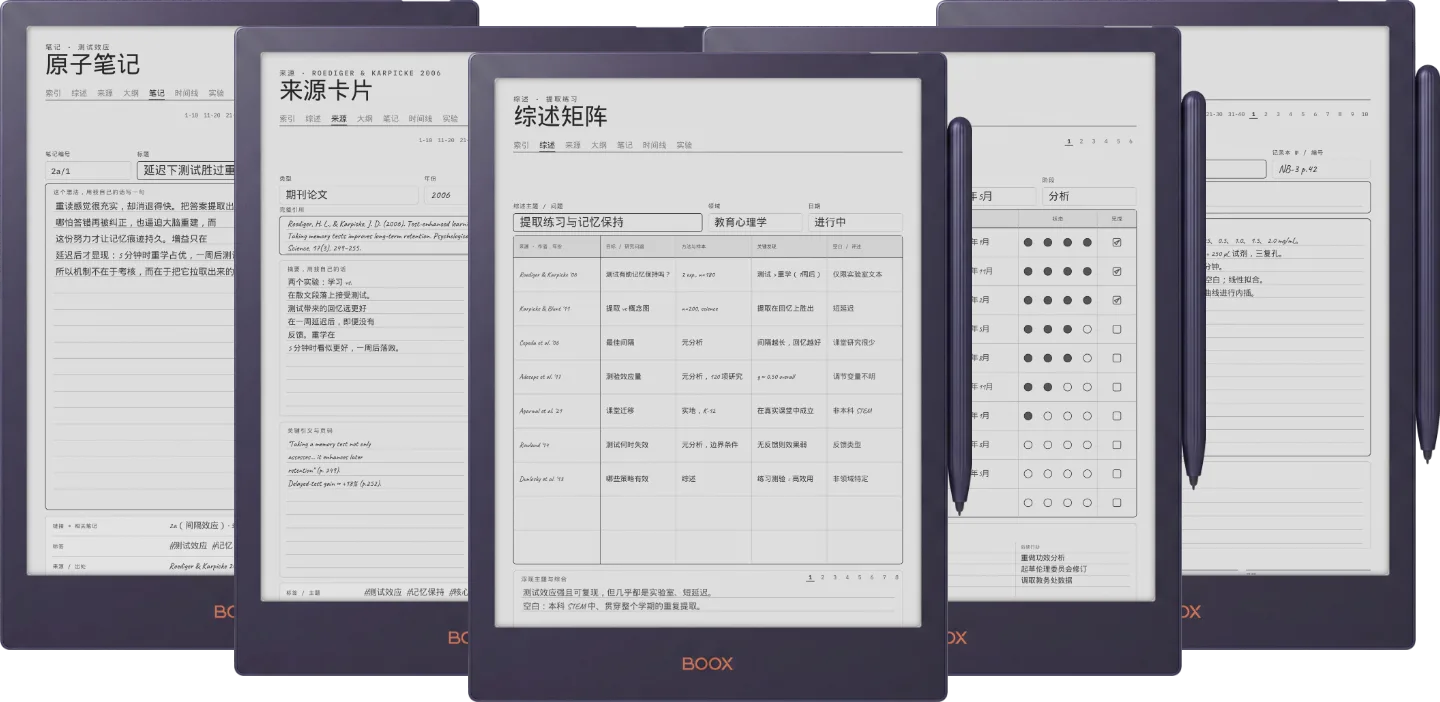Image resolution: width=1440 pixels, height=702 pixels.
Task: Go to page 3 on the checklist page
Action: (1094, 141)
